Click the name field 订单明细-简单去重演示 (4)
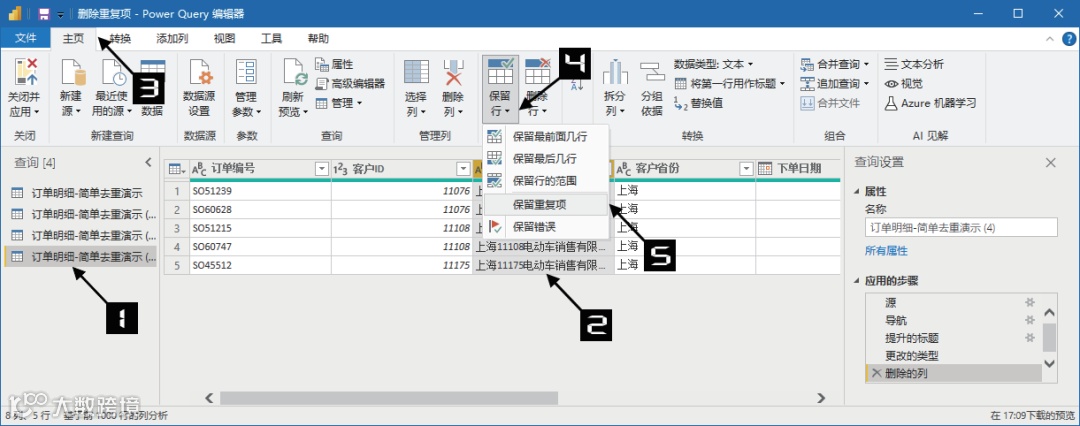This screenshot has width=1080, height=426. 961,227
